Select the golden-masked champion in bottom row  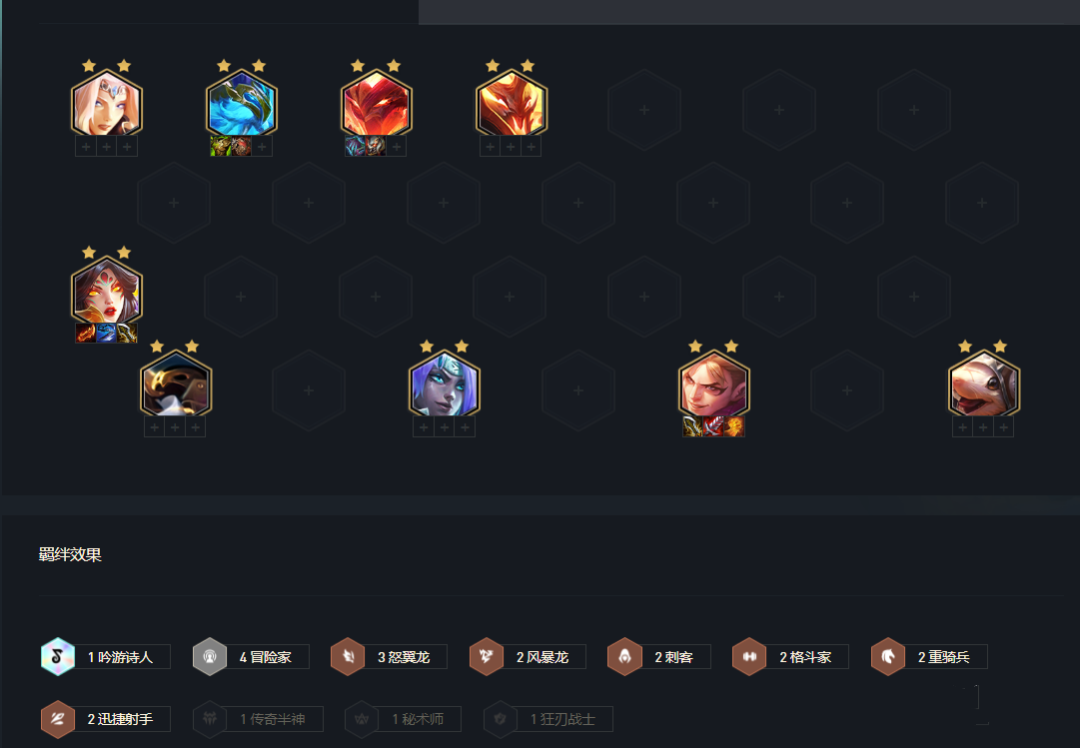[176, 384]
